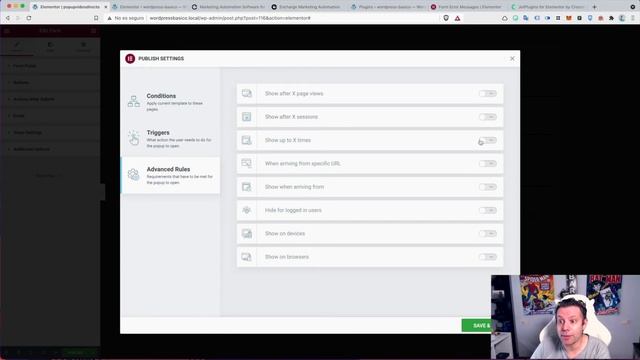This screenshot has height=360, width=640.
Task: Click the Brave Rewards triangle icon
Action: click(458, 18)
